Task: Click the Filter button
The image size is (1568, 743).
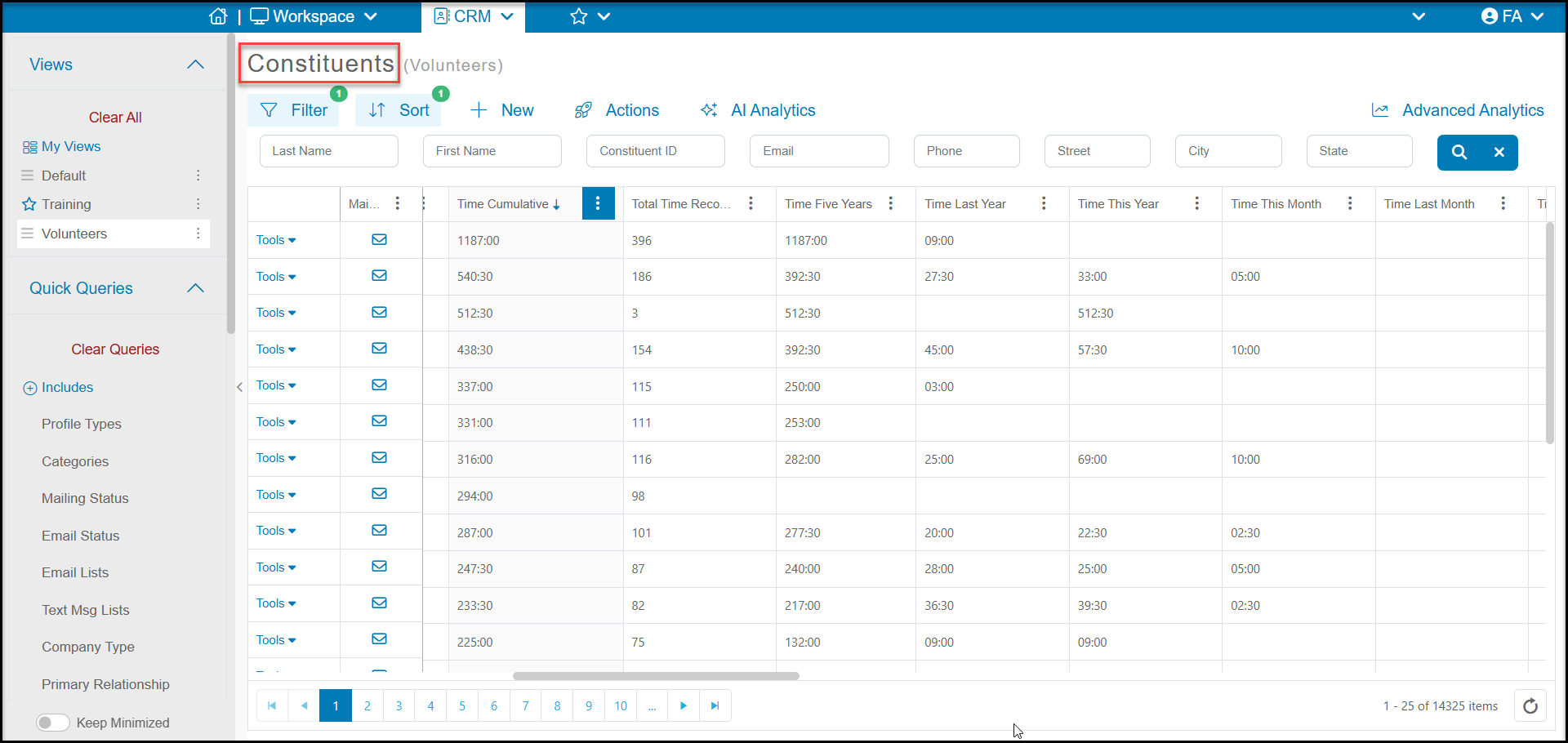Action: point(294,110)
